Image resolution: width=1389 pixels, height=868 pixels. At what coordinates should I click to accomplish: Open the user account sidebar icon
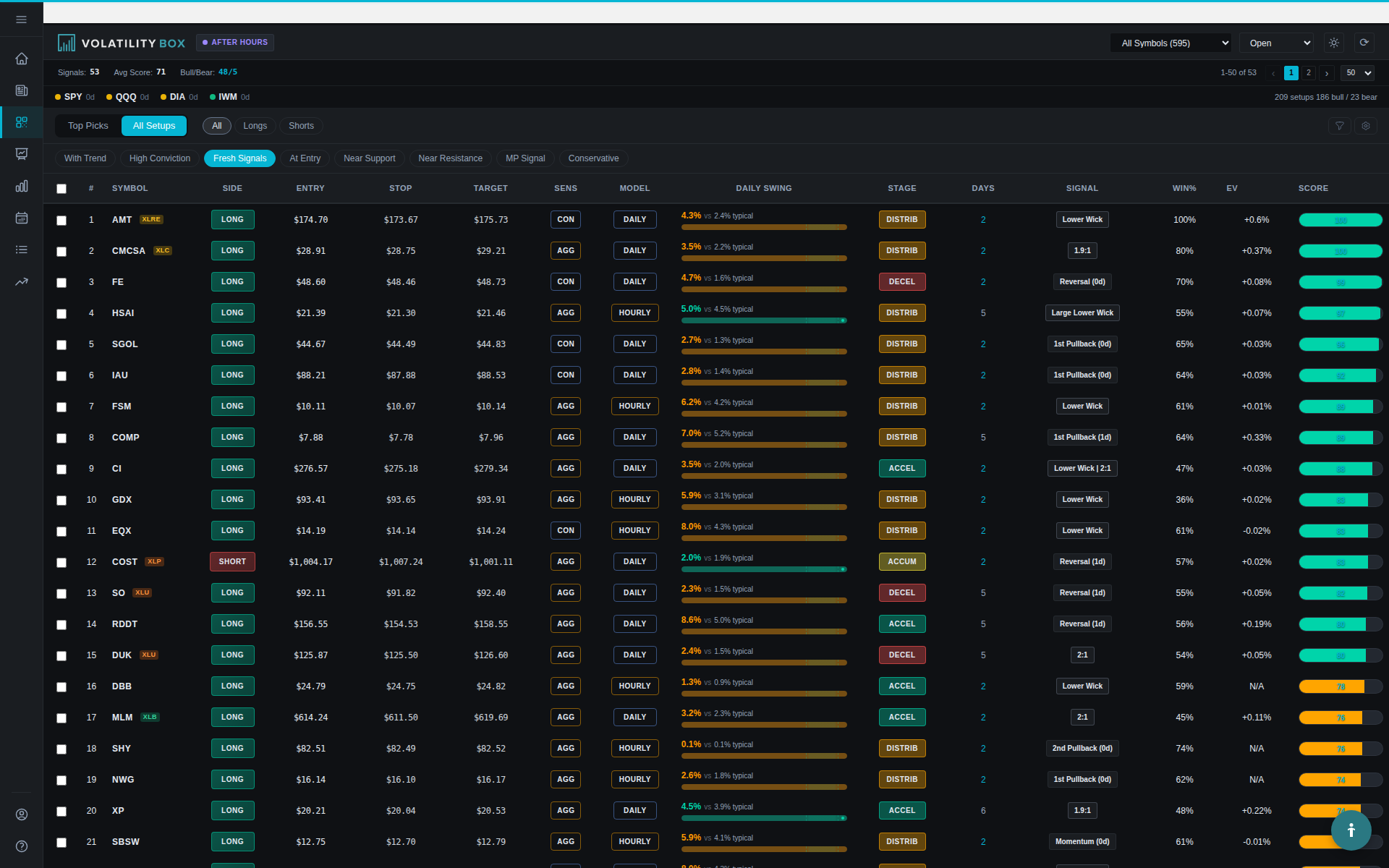[22, 814]
